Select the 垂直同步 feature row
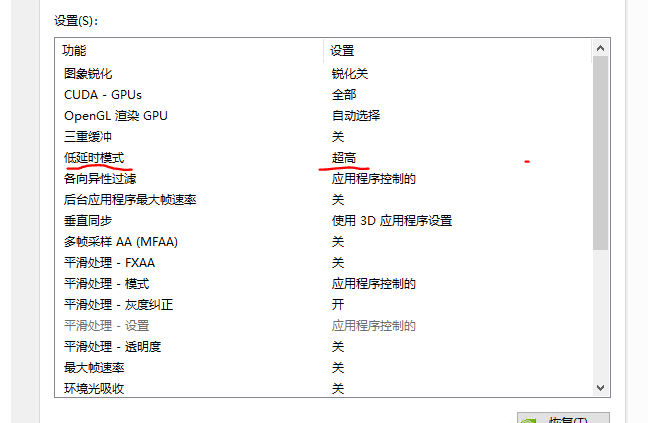648x423 pixels. (88, 221)
